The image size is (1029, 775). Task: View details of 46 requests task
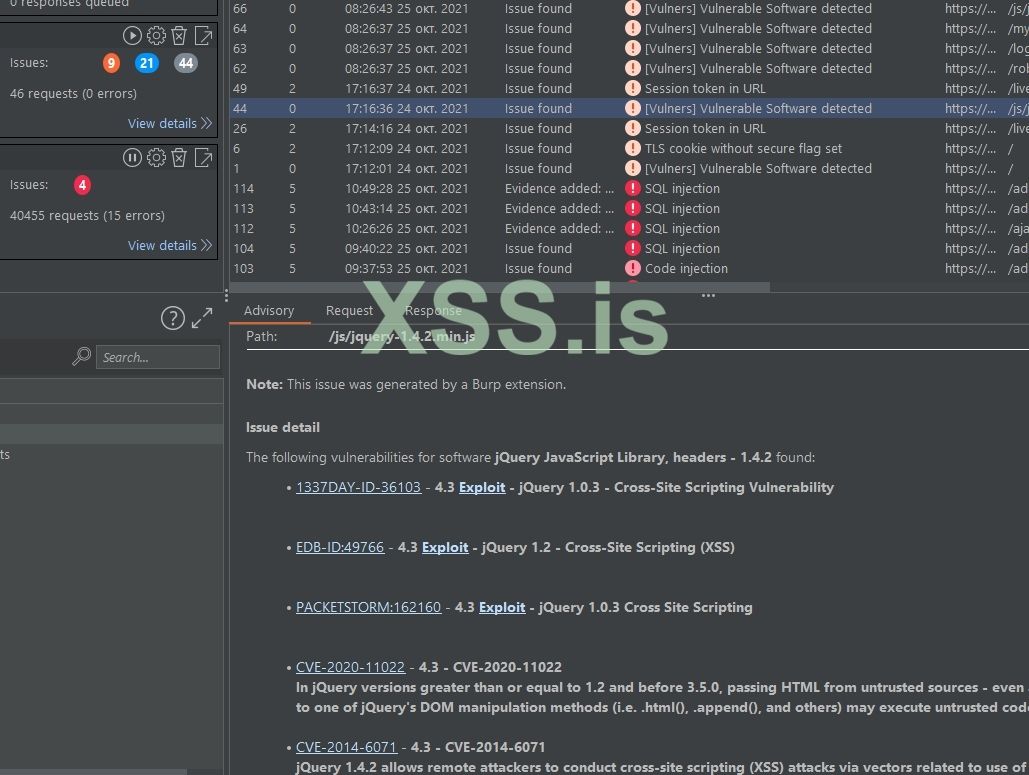pos(169,123)
